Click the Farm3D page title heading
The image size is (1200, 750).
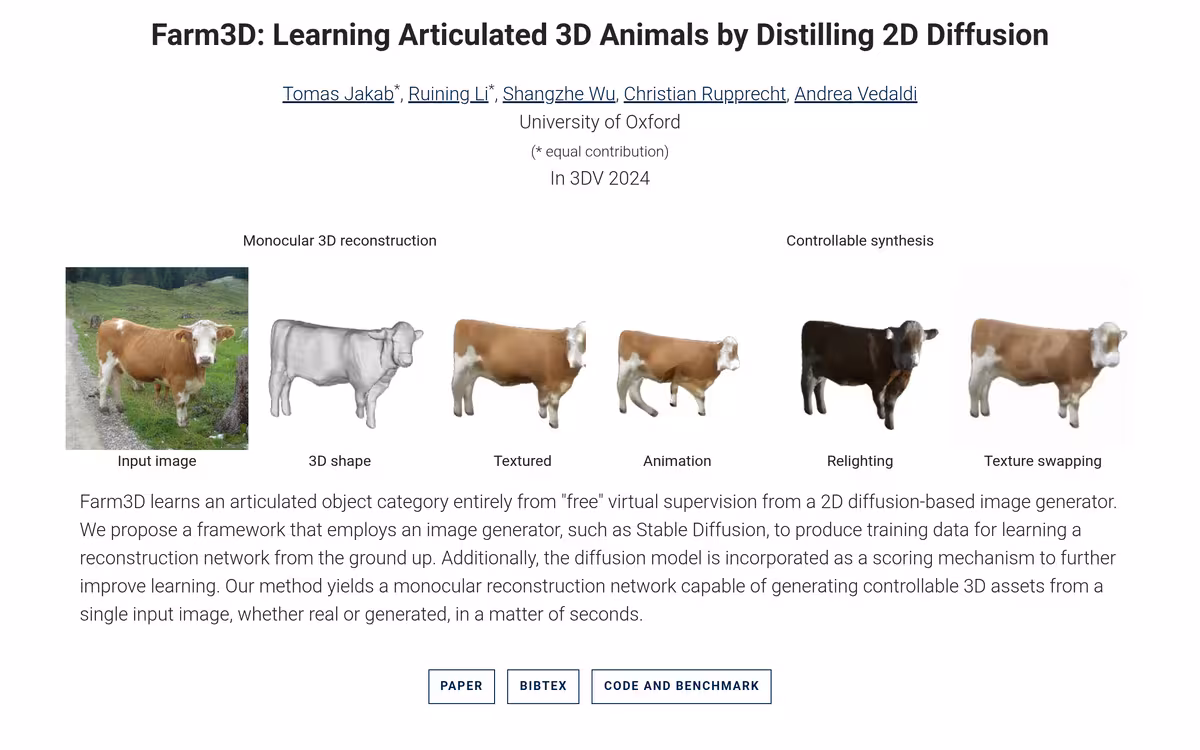pos(600,35)
